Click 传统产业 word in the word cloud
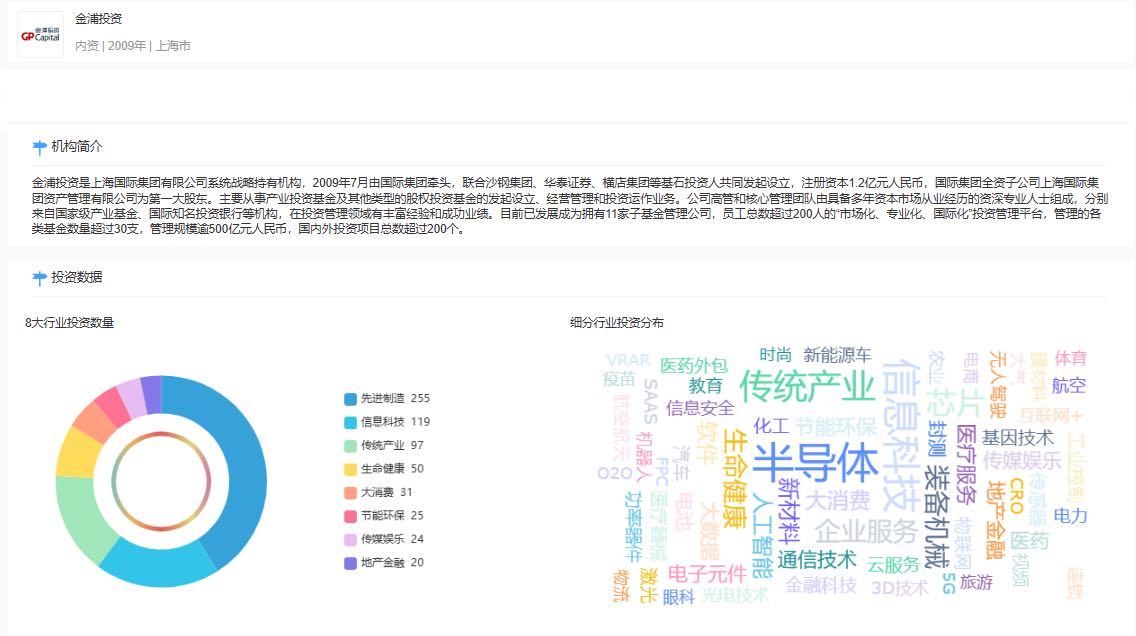Viewport: 1136px width, 636px height. (x=806, y=386)
